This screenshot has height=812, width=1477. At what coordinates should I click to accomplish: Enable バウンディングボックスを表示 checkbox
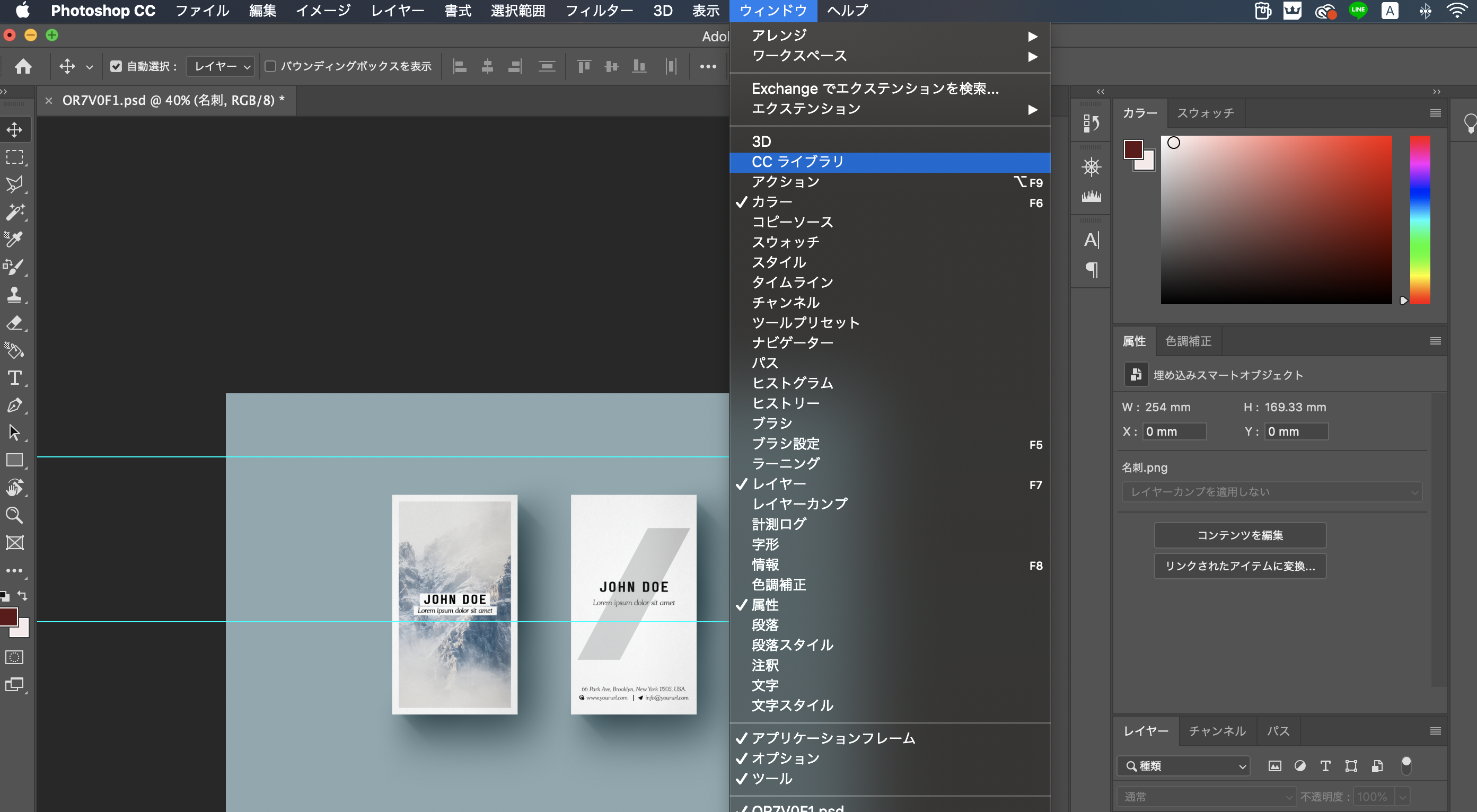pyautogui.click(x=270, y=66)
